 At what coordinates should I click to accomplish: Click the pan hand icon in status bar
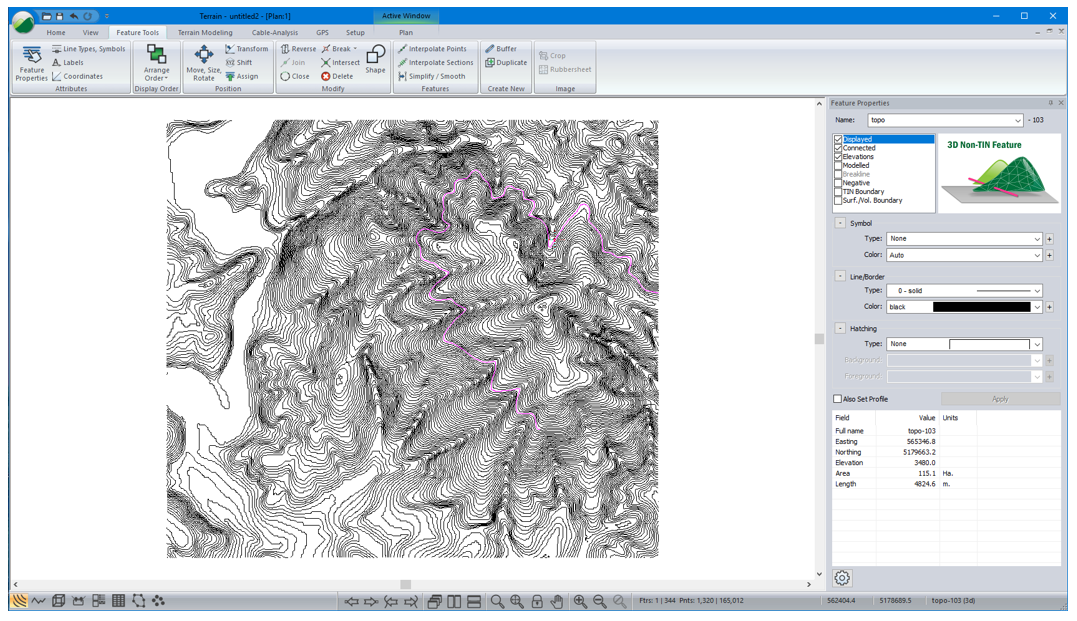(x=557, y=601)
